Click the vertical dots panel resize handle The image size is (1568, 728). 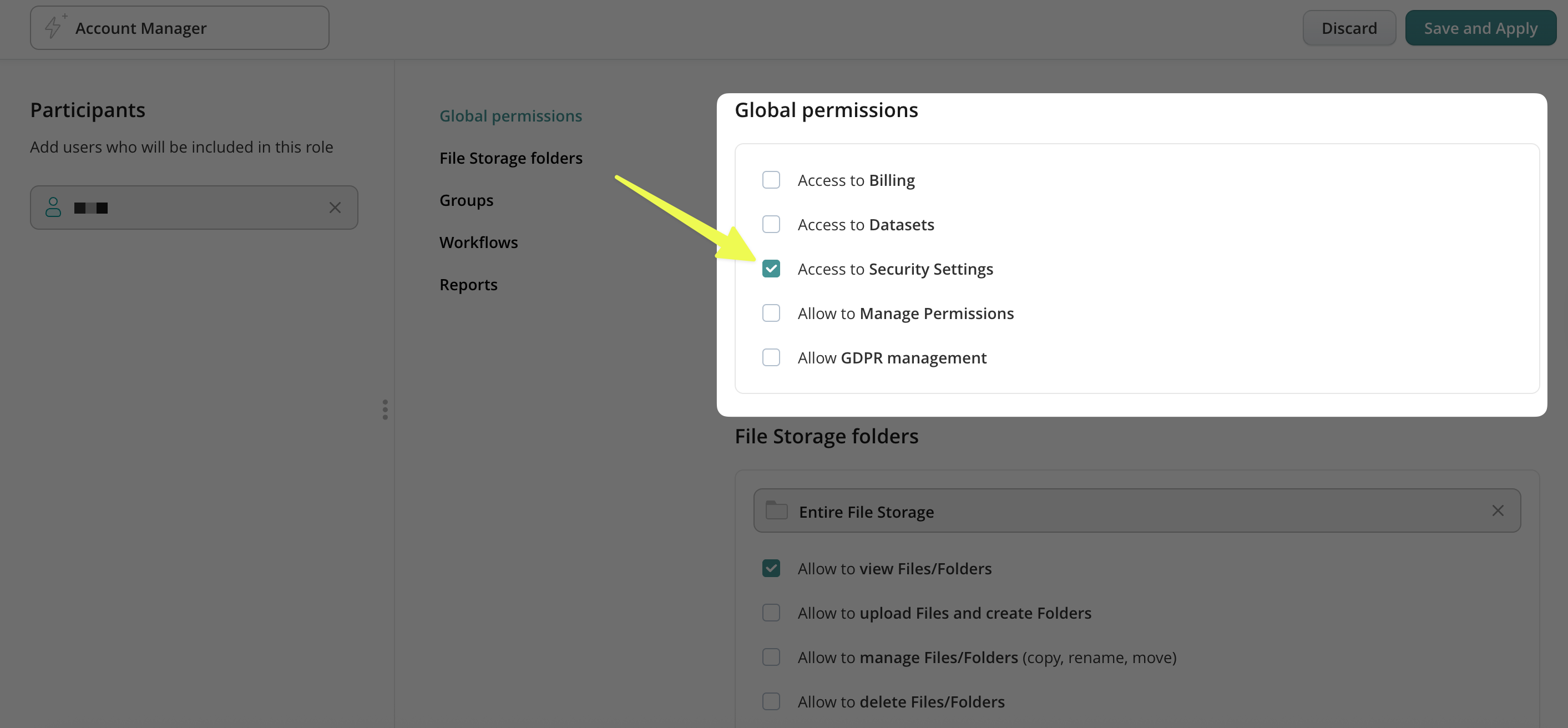pyautogui.click(x=385, y=409)
